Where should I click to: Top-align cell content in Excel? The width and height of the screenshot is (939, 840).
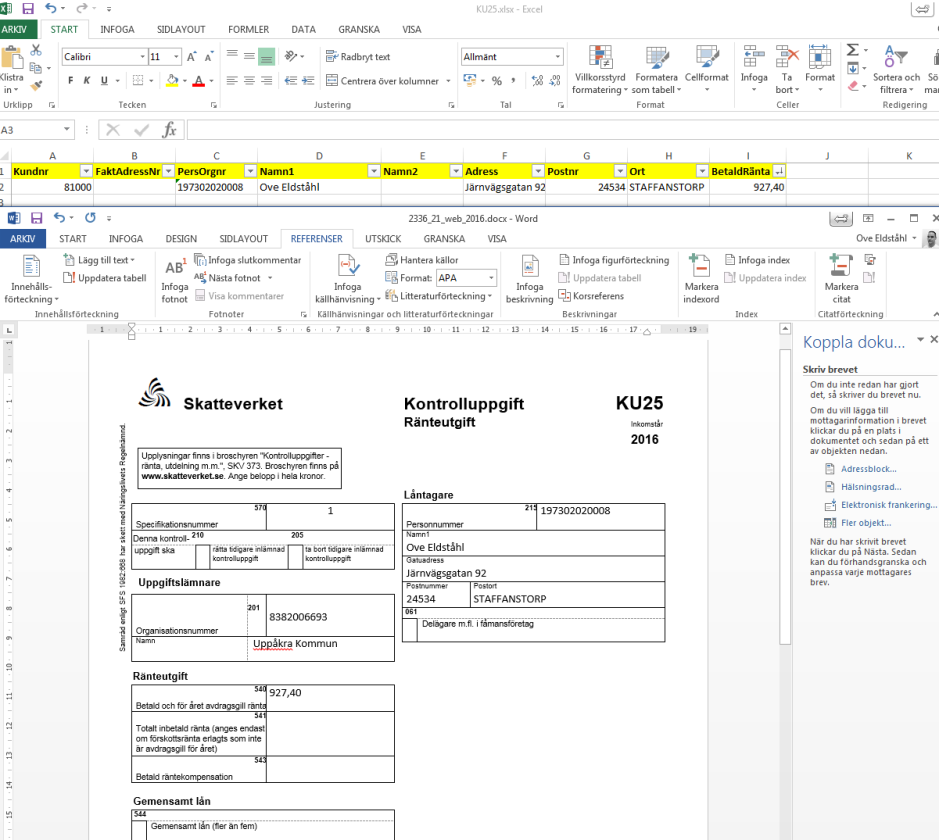click(x=232, y=56)
